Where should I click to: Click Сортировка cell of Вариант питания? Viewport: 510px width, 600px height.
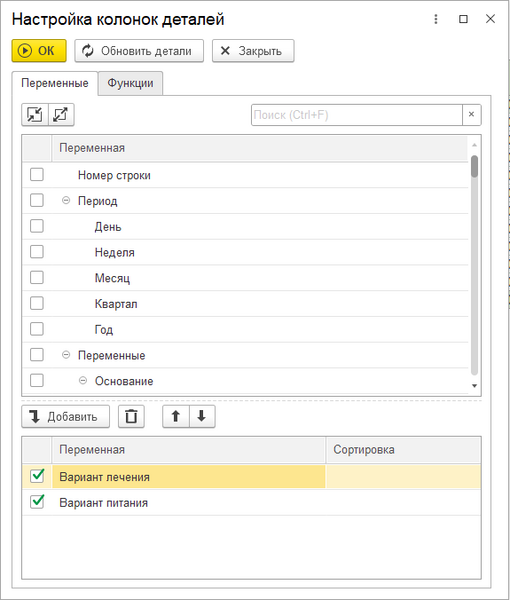tap(403, 502)
